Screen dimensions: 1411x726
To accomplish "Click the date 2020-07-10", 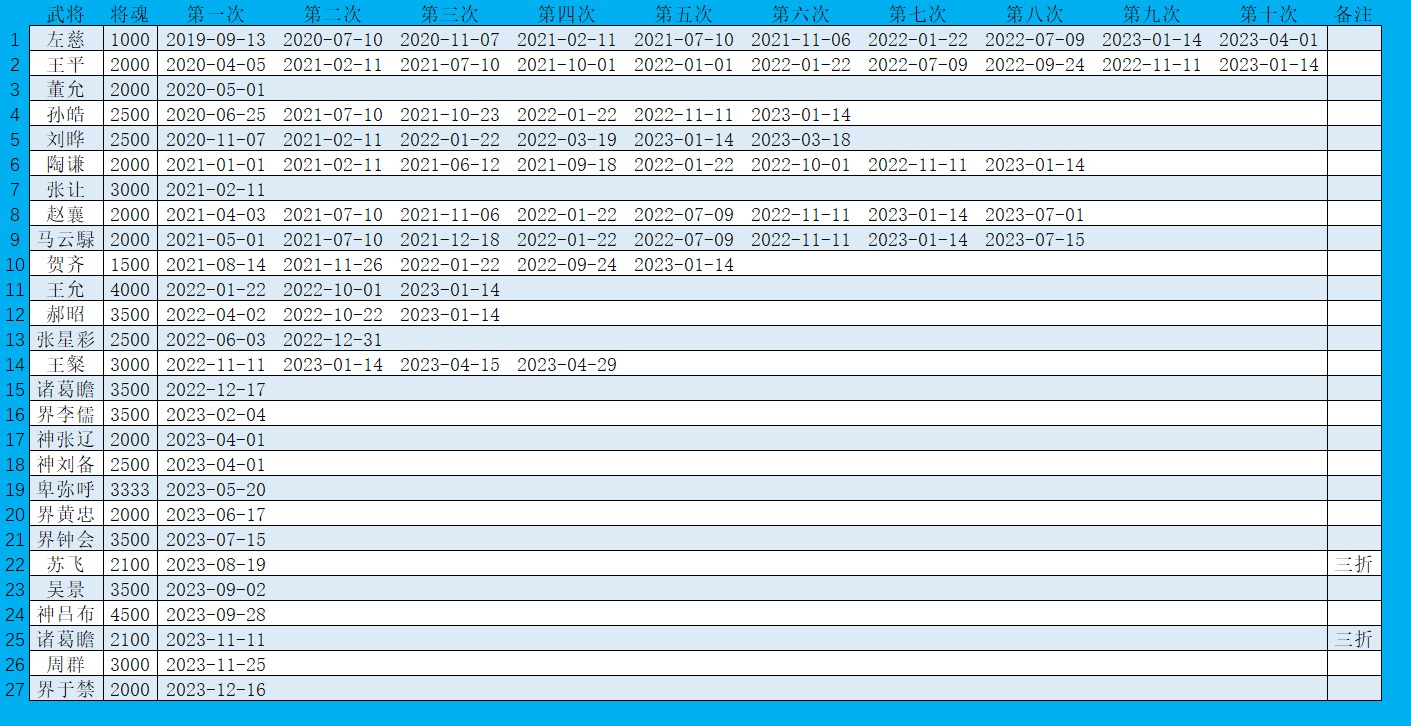I will coord(333,40).
